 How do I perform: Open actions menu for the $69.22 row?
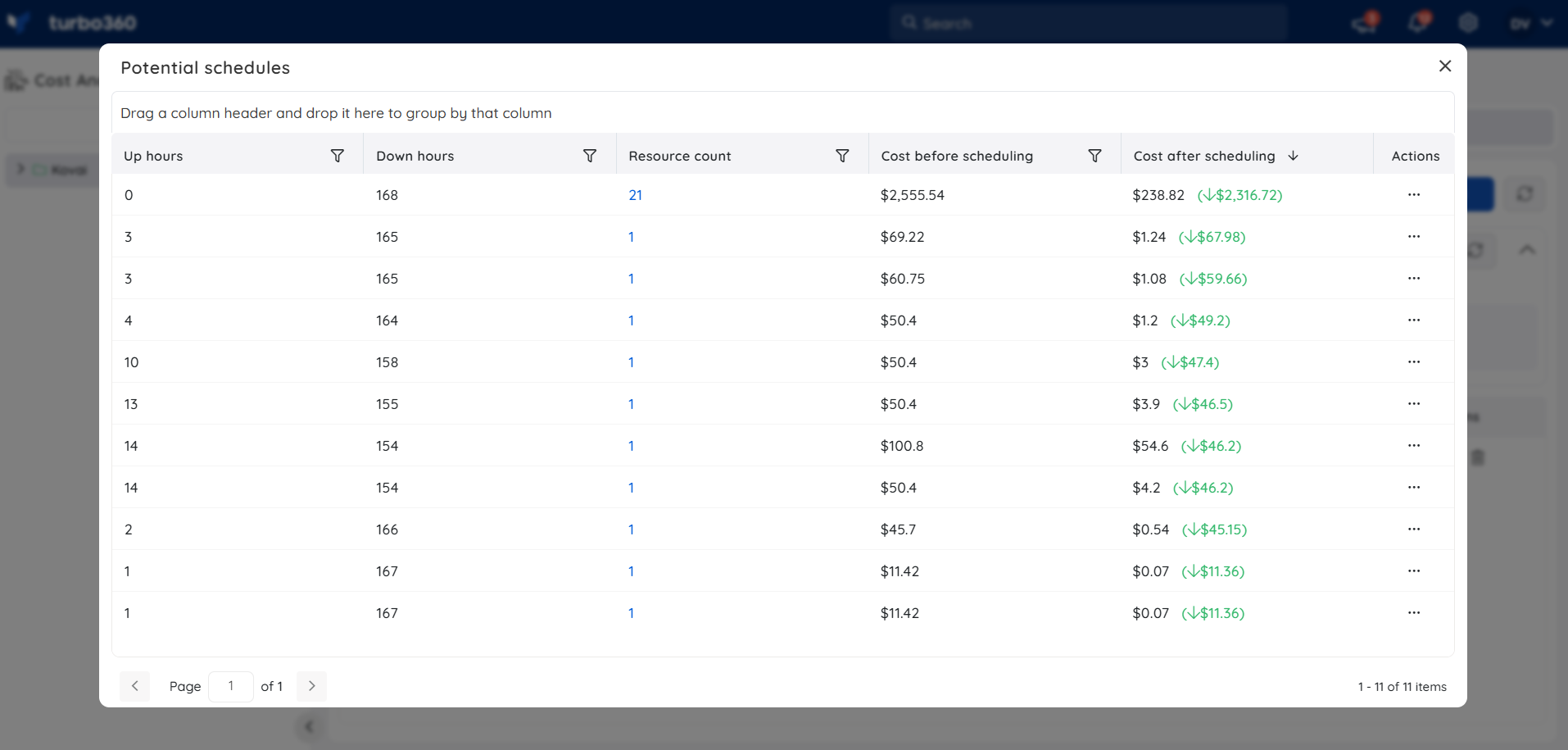point(1414,237)
